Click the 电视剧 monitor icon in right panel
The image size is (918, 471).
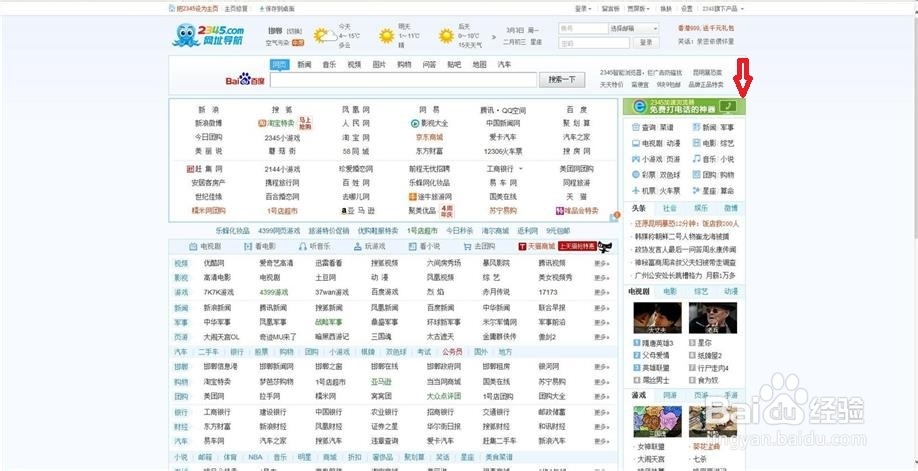coord(636,143)
